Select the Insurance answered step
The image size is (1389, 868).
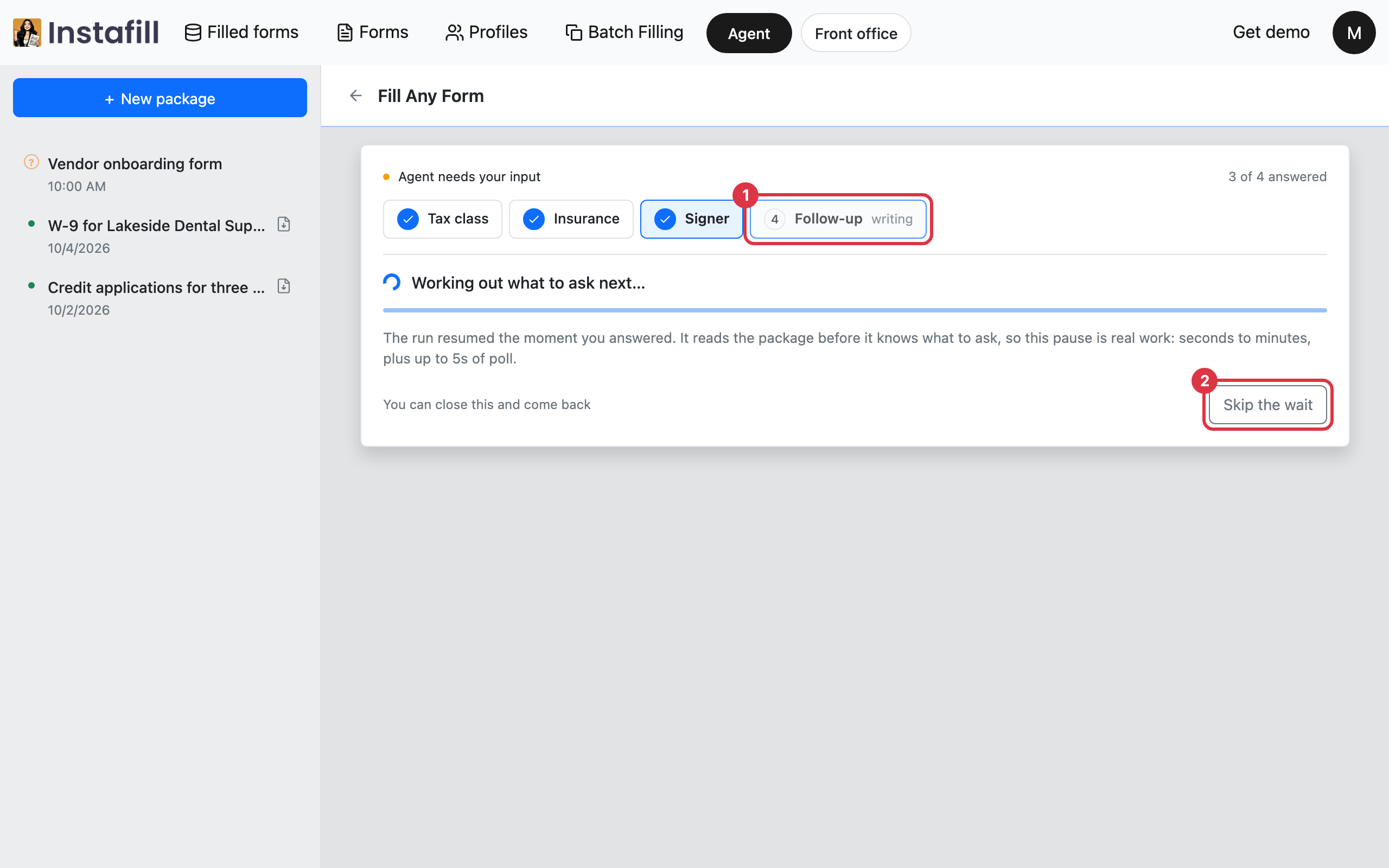click(x=571, y=219)
